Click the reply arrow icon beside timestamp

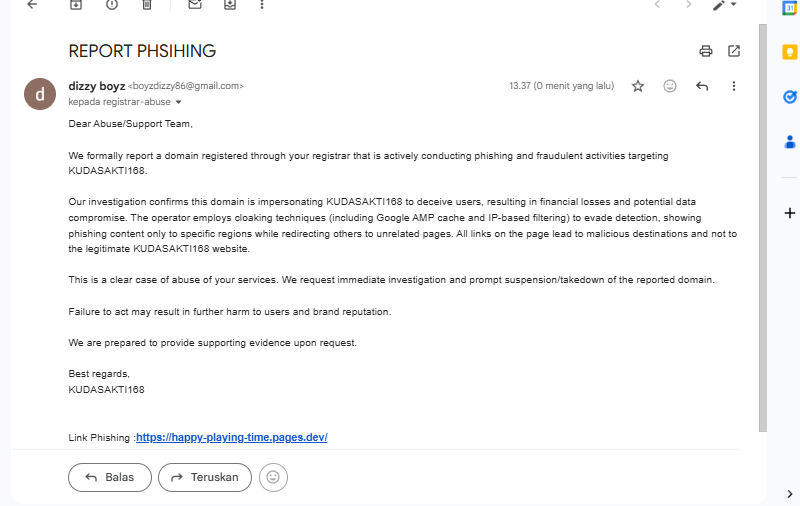tap(702, 86)
